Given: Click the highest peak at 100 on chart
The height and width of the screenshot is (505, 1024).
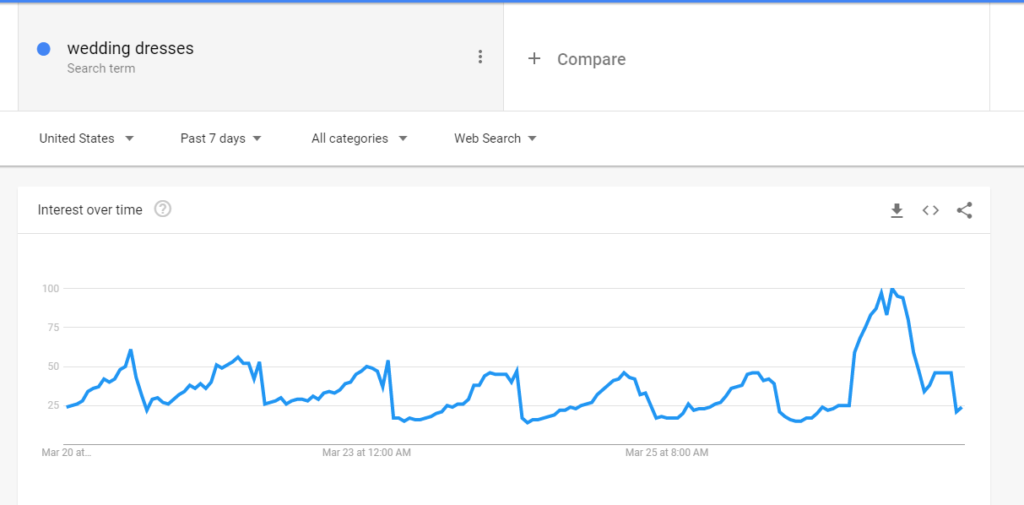Looking at the screenshot, I should pos(892,288).
